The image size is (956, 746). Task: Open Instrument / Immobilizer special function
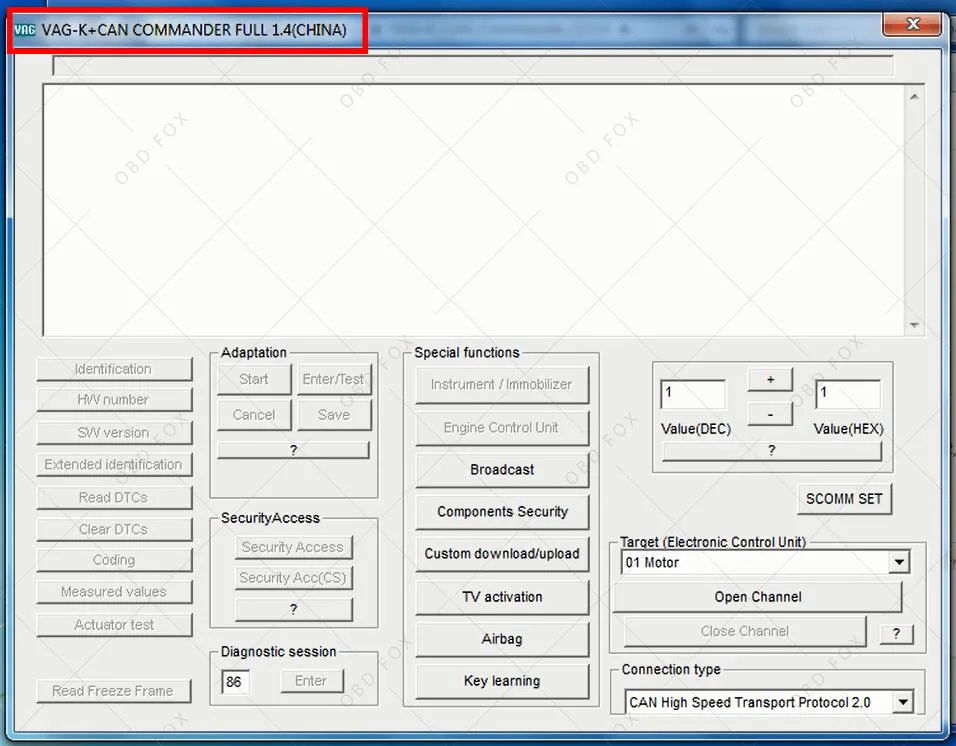click(x=502, y=385)
